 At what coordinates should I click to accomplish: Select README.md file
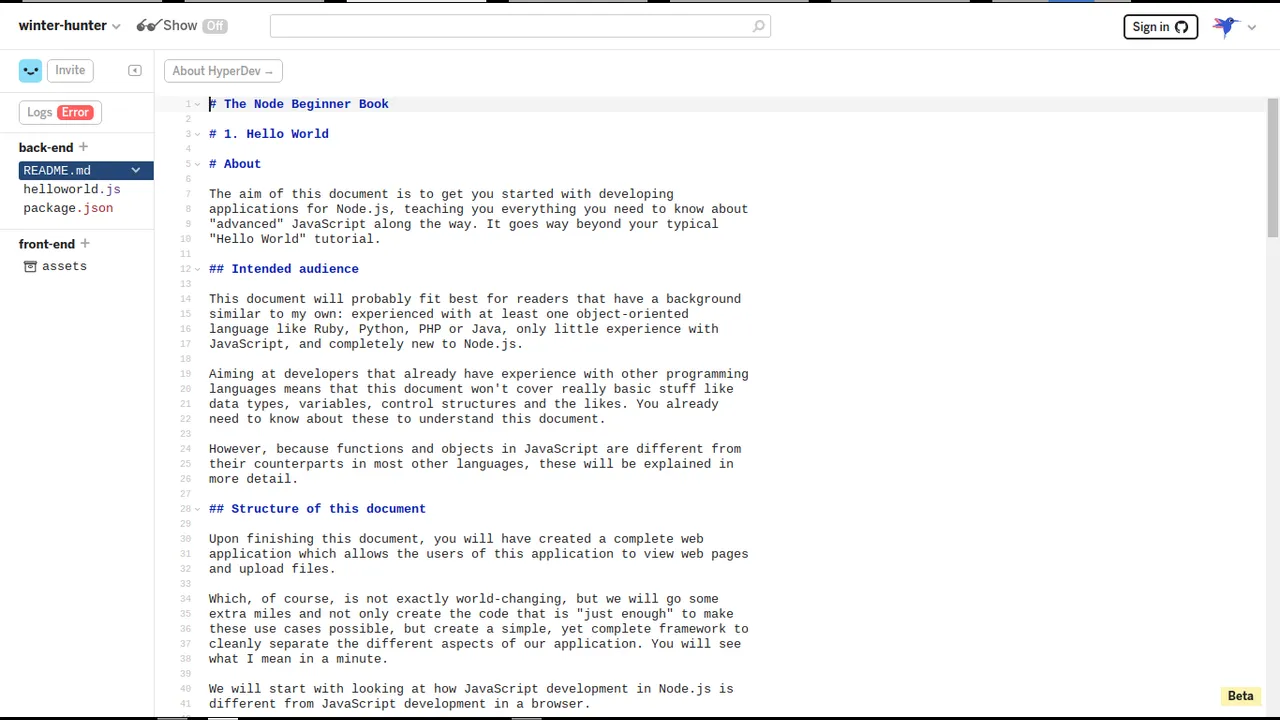point(86,170)
